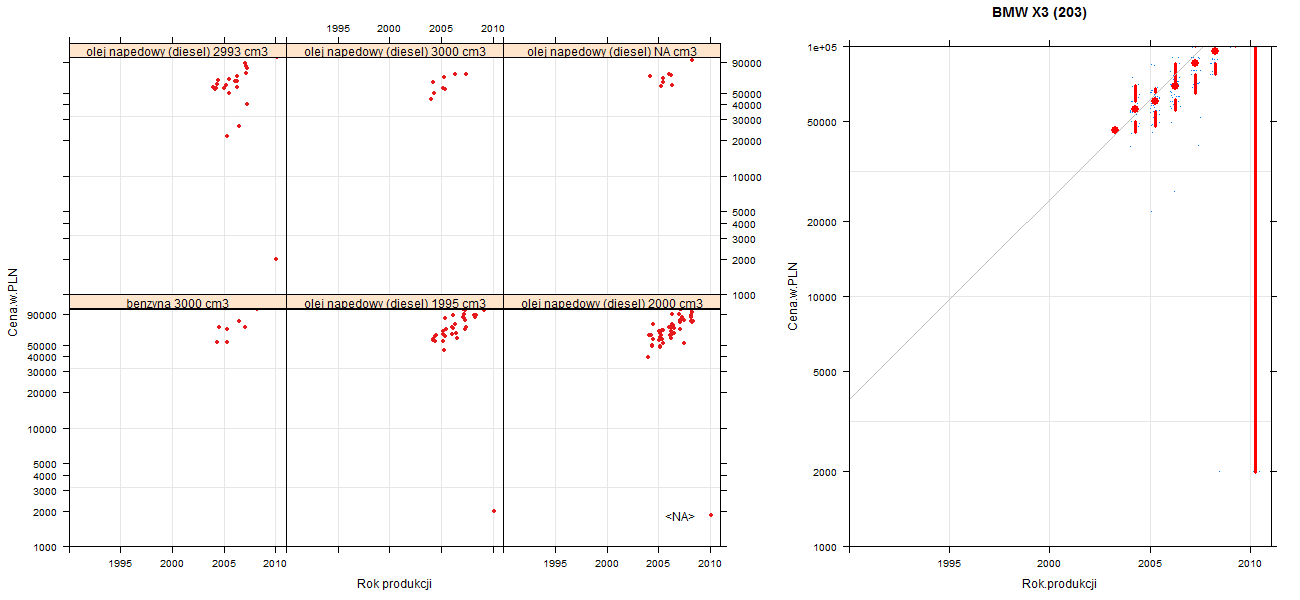
Task: Click the 2005 tick under the benzyna 3000 cm3 panel
Action: pos(224,563)
